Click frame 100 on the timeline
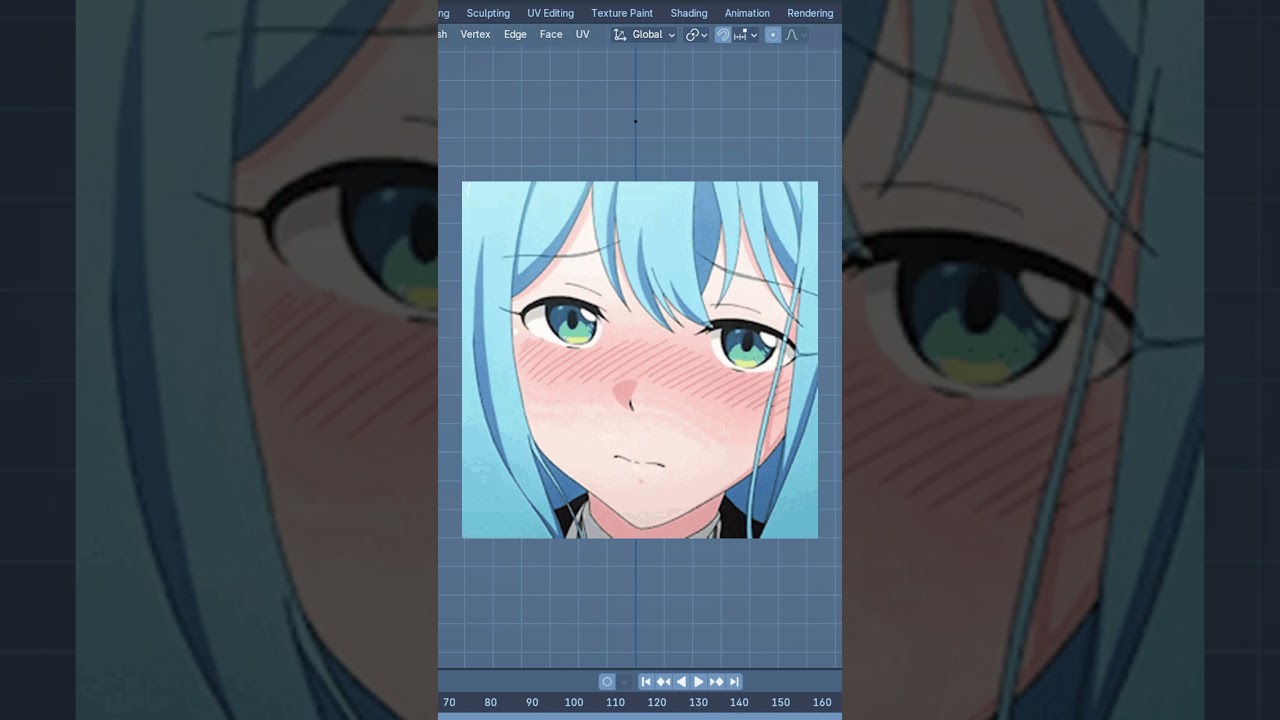 [x=574, y=702]
